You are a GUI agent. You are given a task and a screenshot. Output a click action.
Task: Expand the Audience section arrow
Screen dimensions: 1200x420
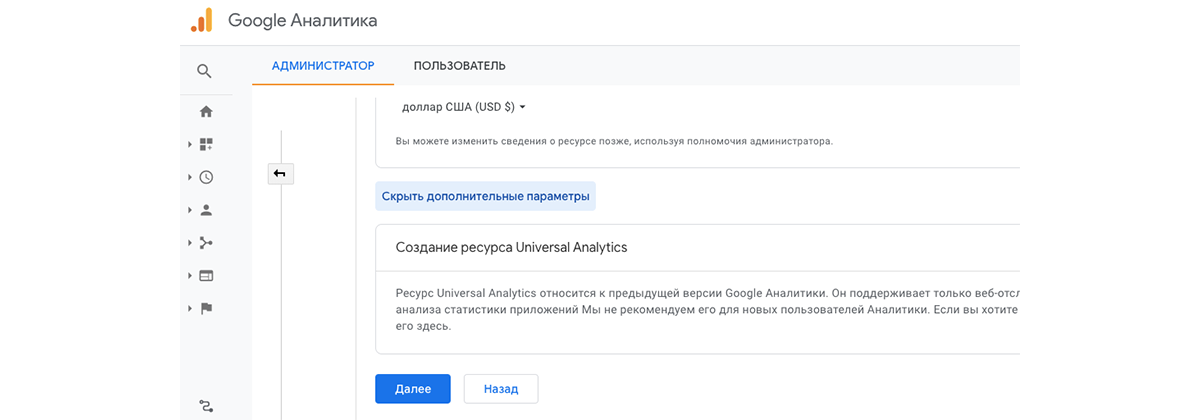(x=190, y=210)
